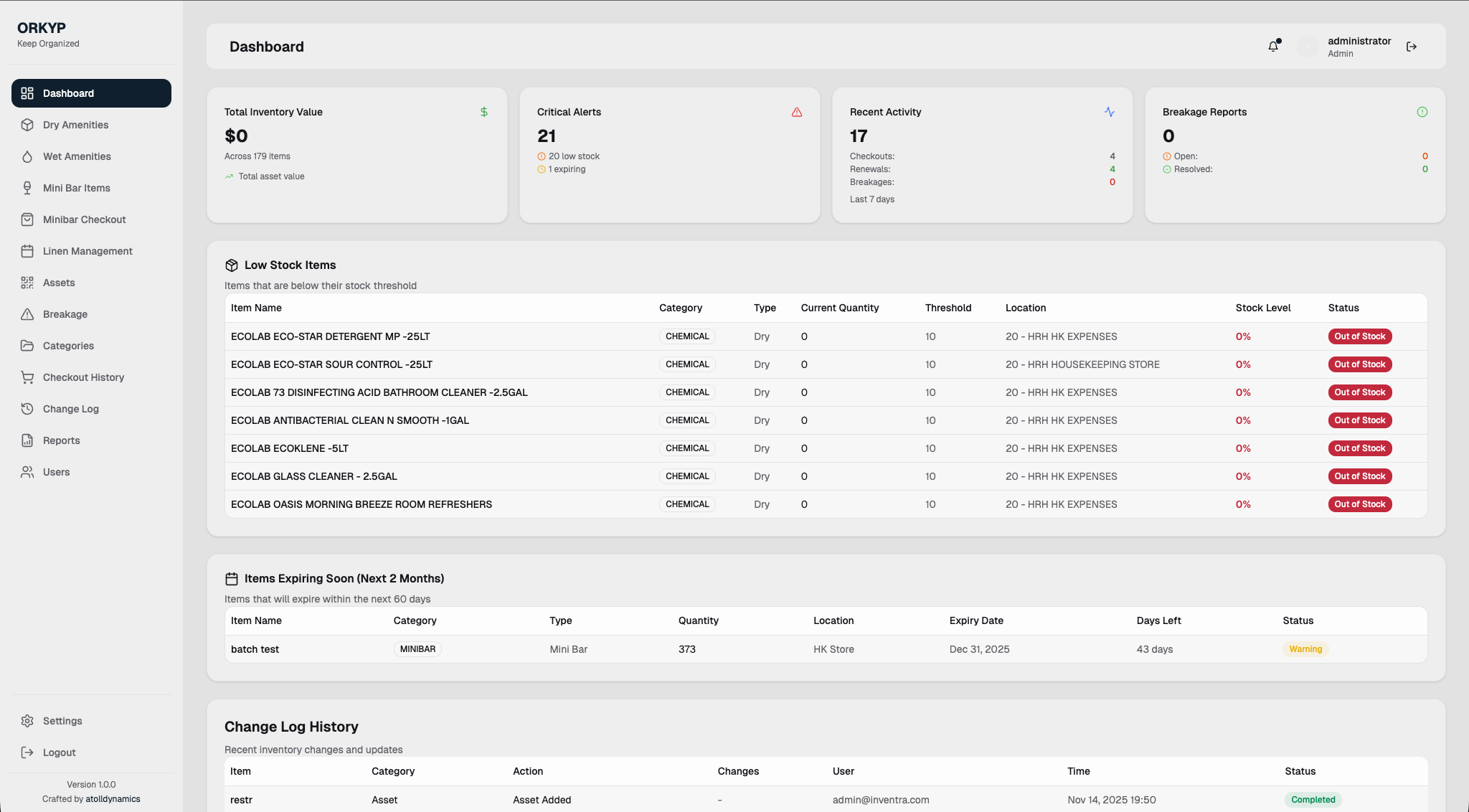Select the Reports icon in sidebar
Screen dimensions: 1469x812
(x=27, y=440)
